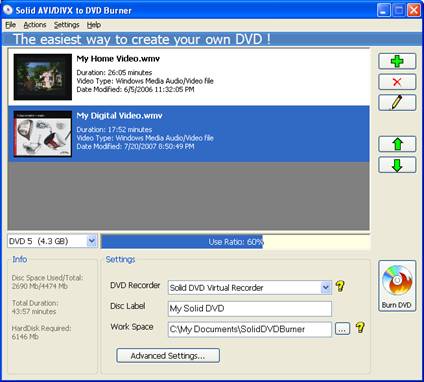Click the green plus add video icon
This screenshot has height=382, width=424.
tap(397, 61)
